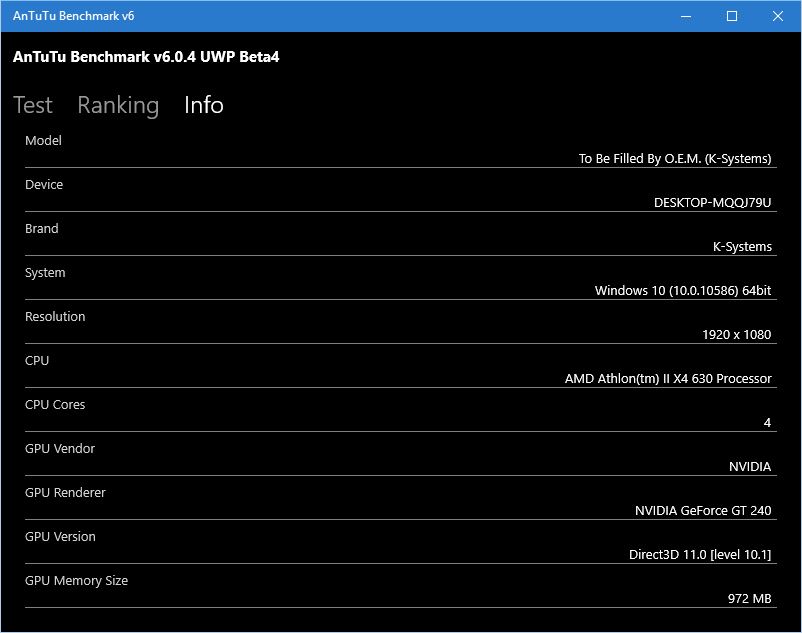
Task: Select 'To Be Filled By O.E.M. (K-Systems)' value
Action: 675,159
